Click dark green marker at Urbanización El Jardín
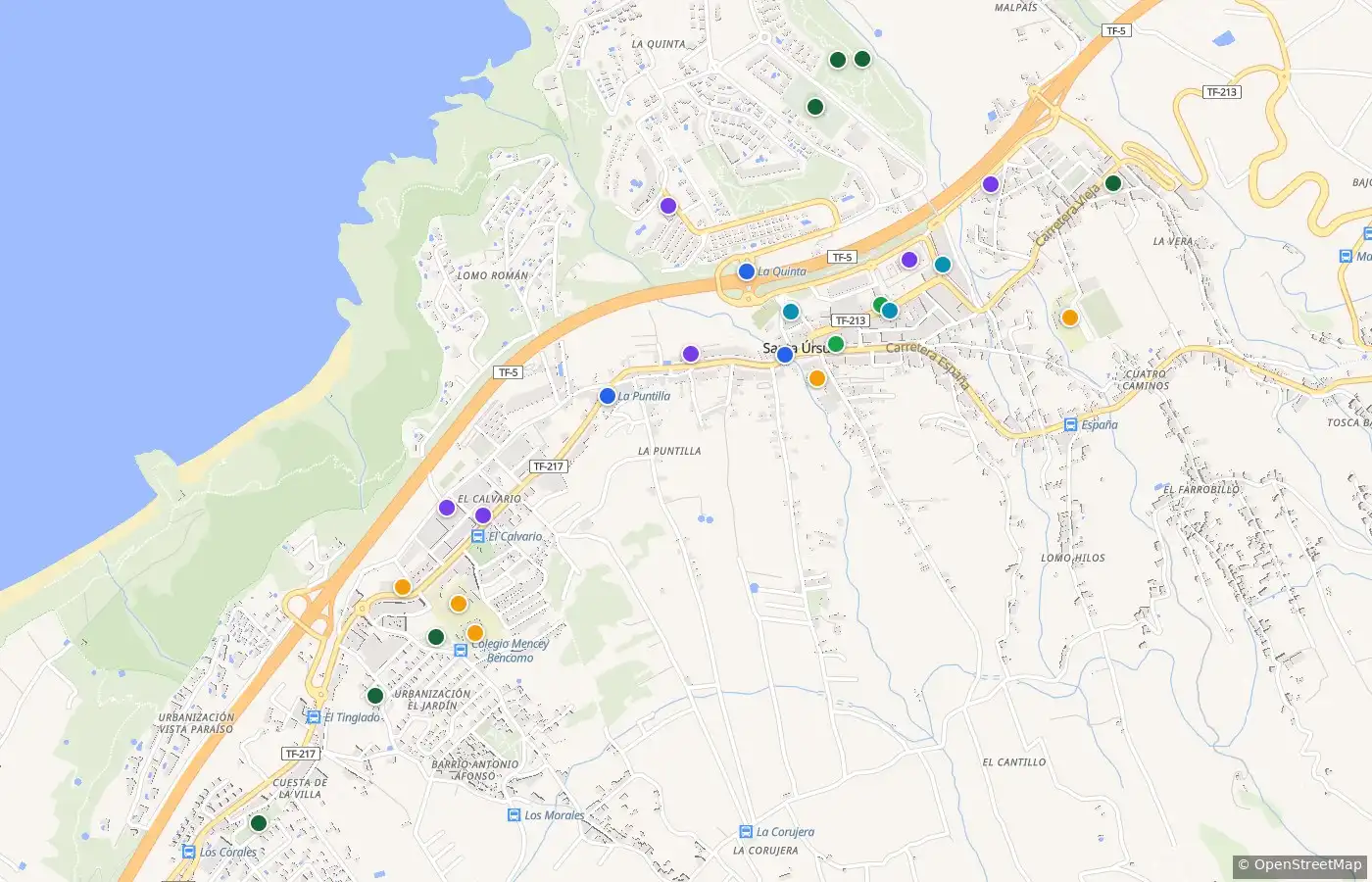 click(x=375, y=696)
